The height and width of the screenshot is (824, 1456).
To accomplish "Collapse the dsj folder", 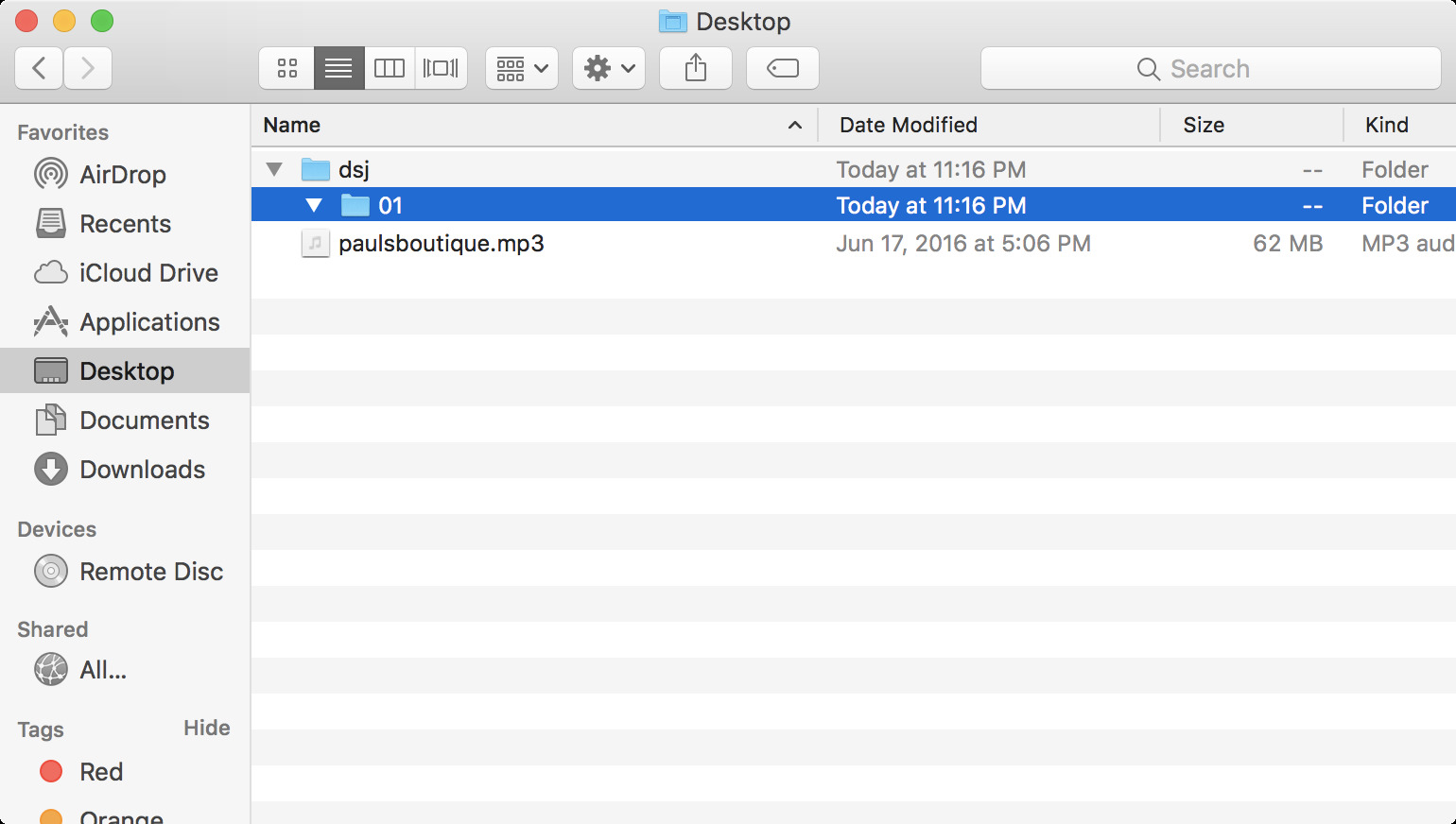I will (275, 170).
